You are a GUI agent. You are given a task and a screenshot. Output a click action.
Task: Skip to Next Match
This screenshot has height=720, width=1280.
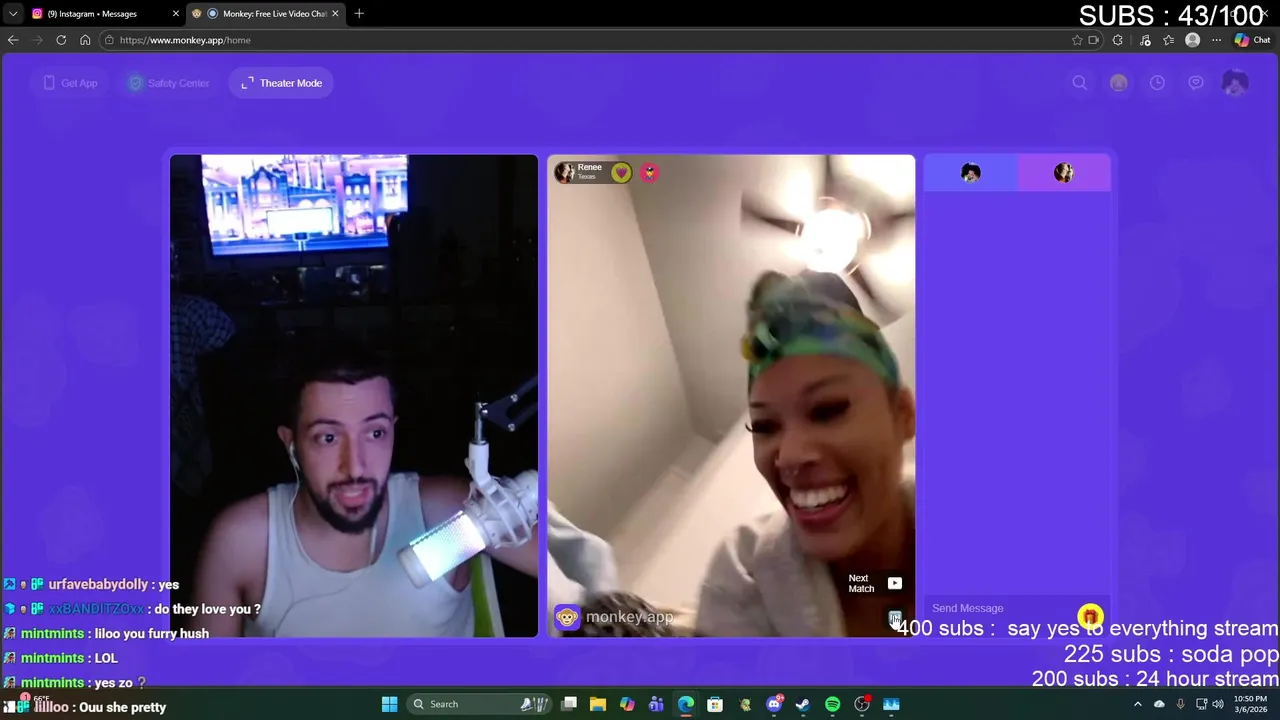(x=875, y=583)
